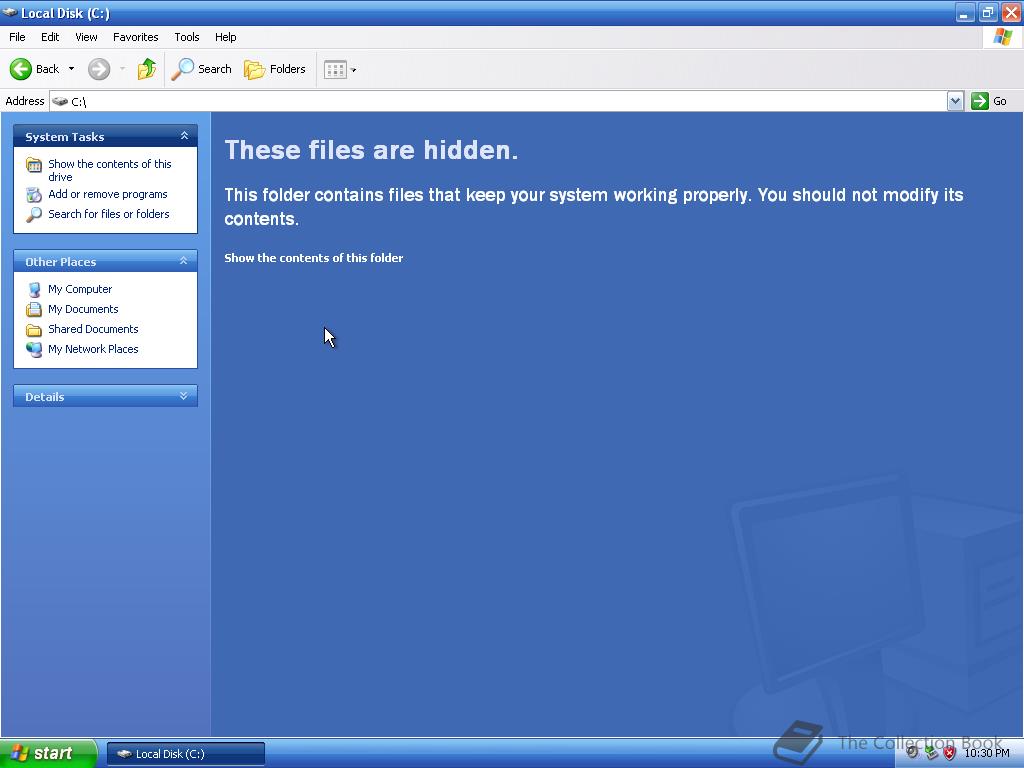1024x768 pixels.
Task: Click Add or remove programs link
Action: coord(108,194)
